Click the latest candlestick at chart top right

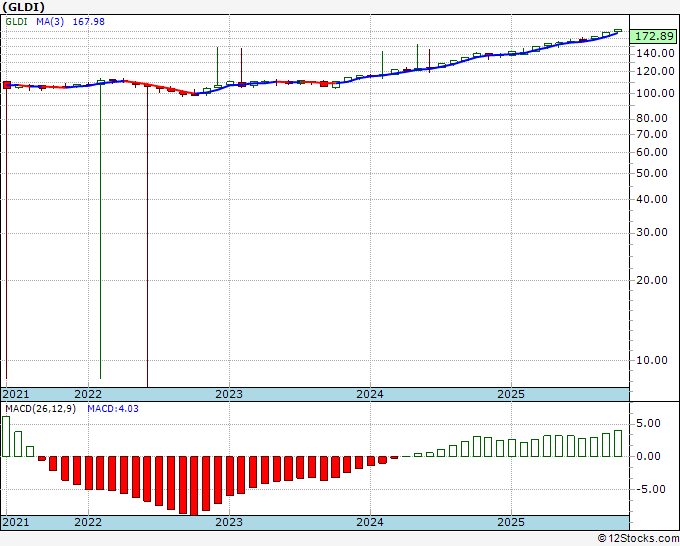pyautogui.click(x=618, y=31)
